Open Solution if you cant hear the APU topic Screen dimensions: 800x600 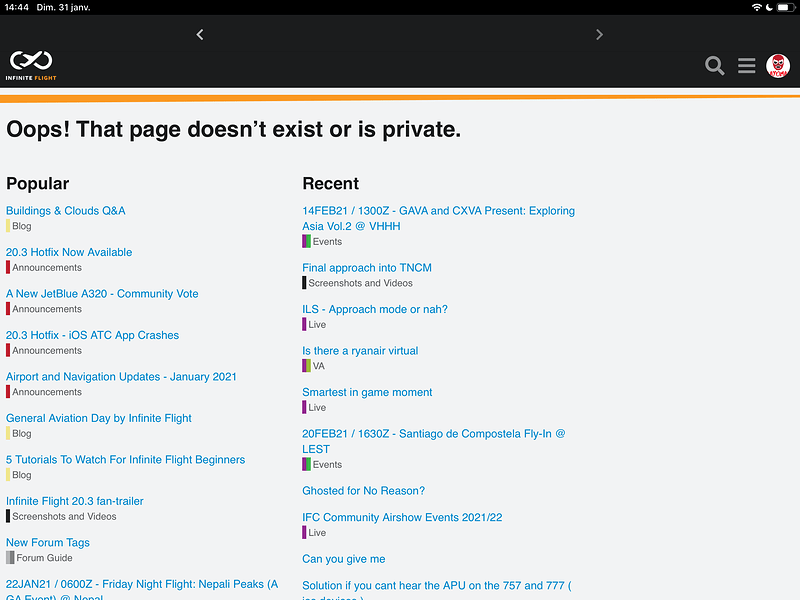437,592
